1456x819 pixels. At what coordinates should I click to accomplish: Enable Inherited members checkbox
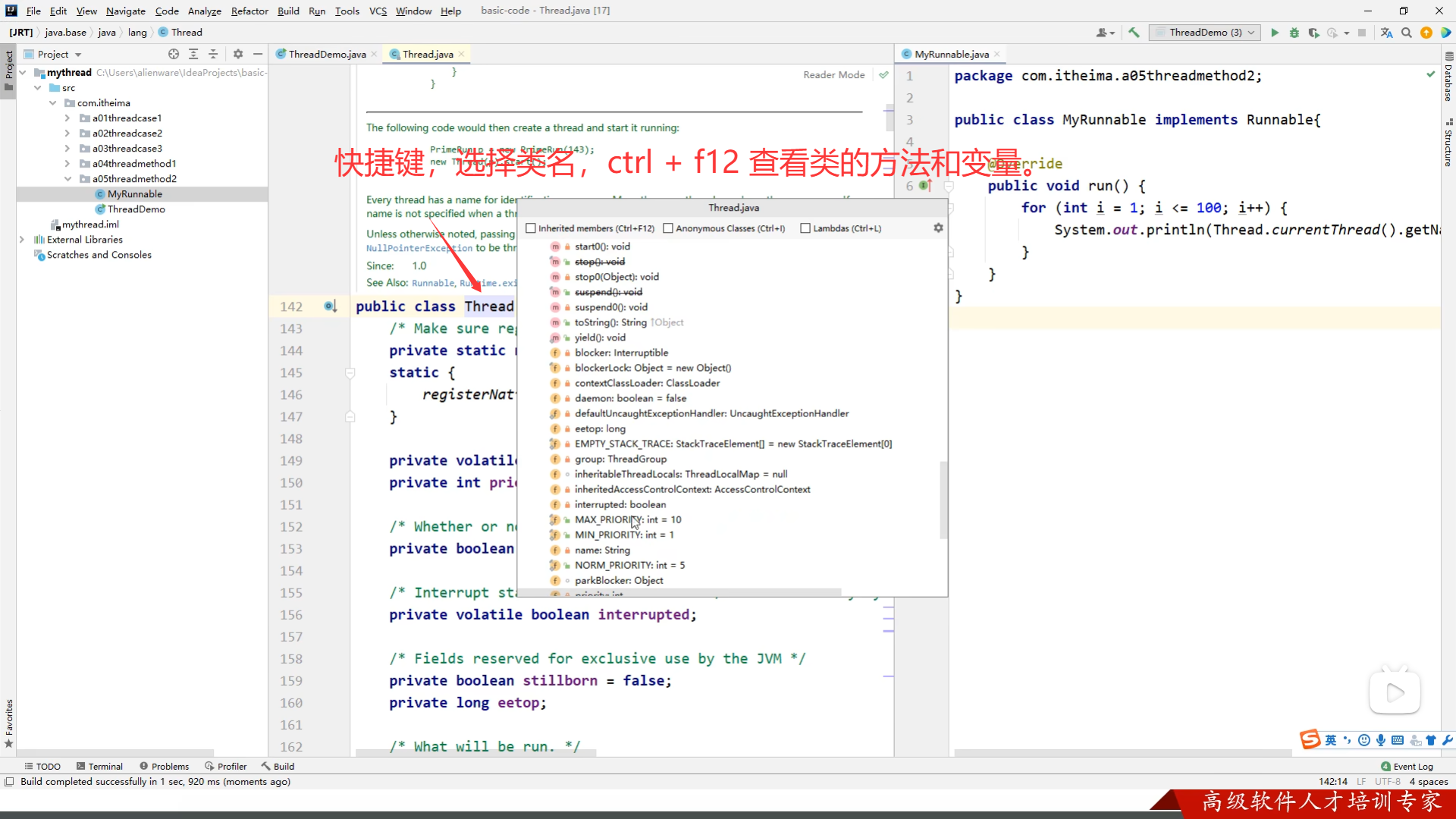531,228
